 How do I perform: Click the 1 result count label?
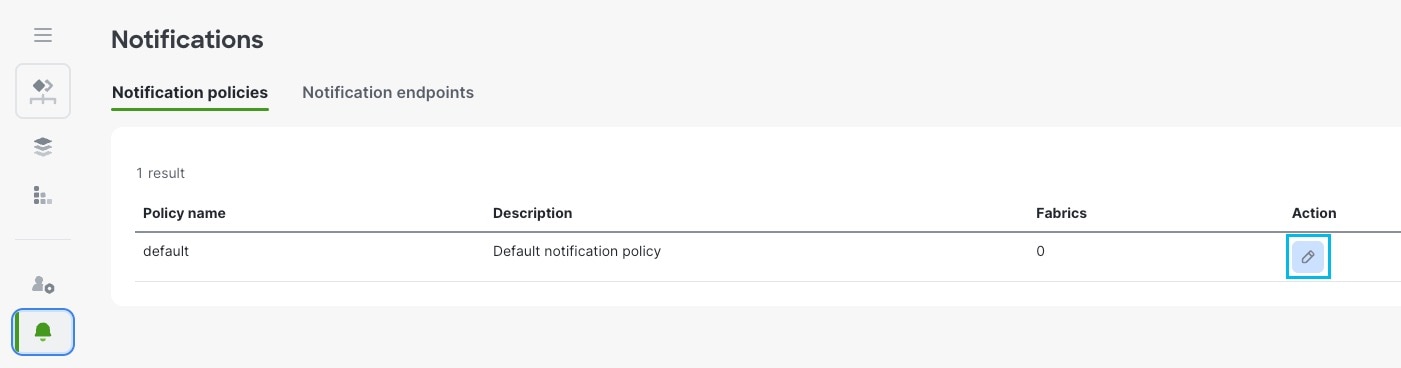pyautogui.click(x=161, y=173)
